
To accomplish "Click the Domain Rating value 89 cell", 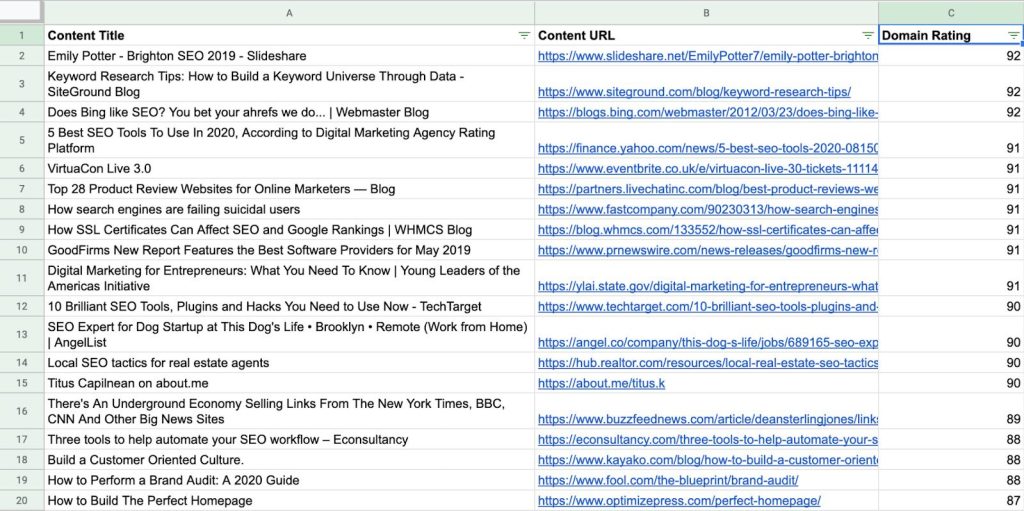I will (950, 419).
